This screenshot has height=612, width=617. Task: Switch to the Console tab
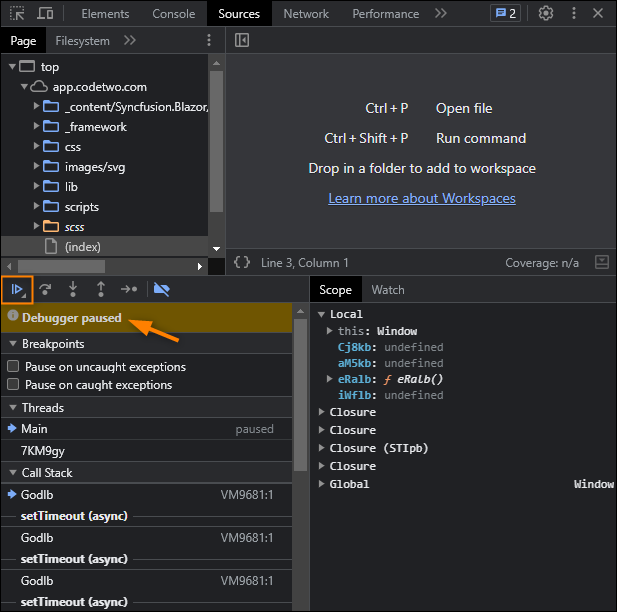(174, 14)
